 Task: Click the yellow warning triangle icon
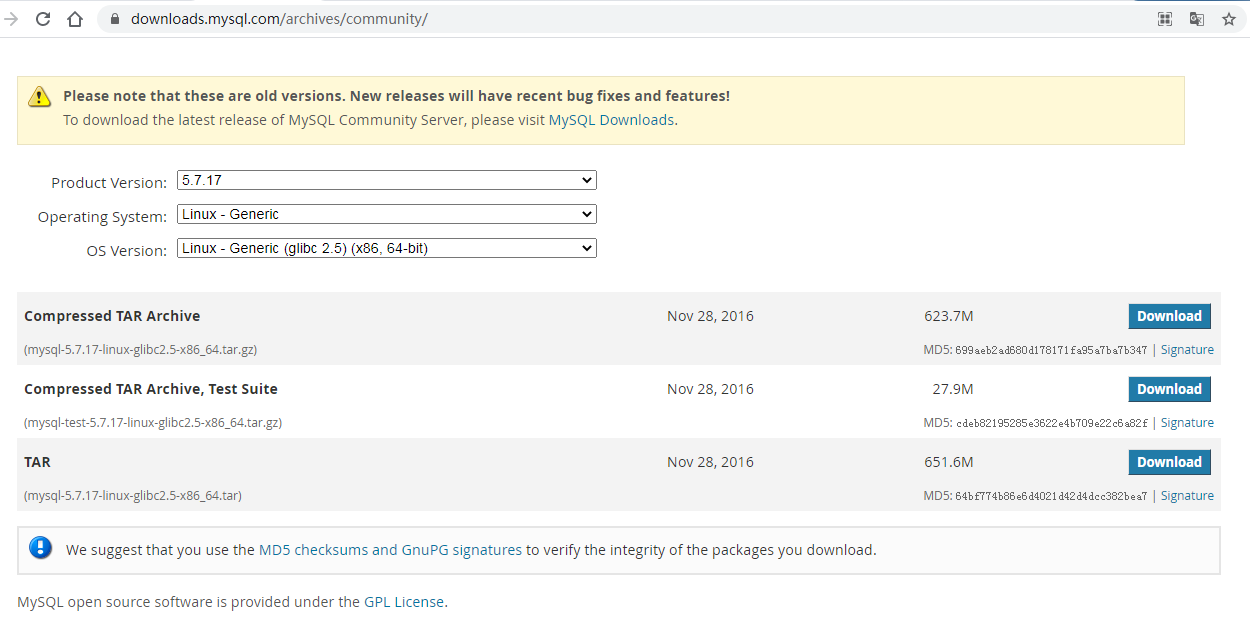39,96
